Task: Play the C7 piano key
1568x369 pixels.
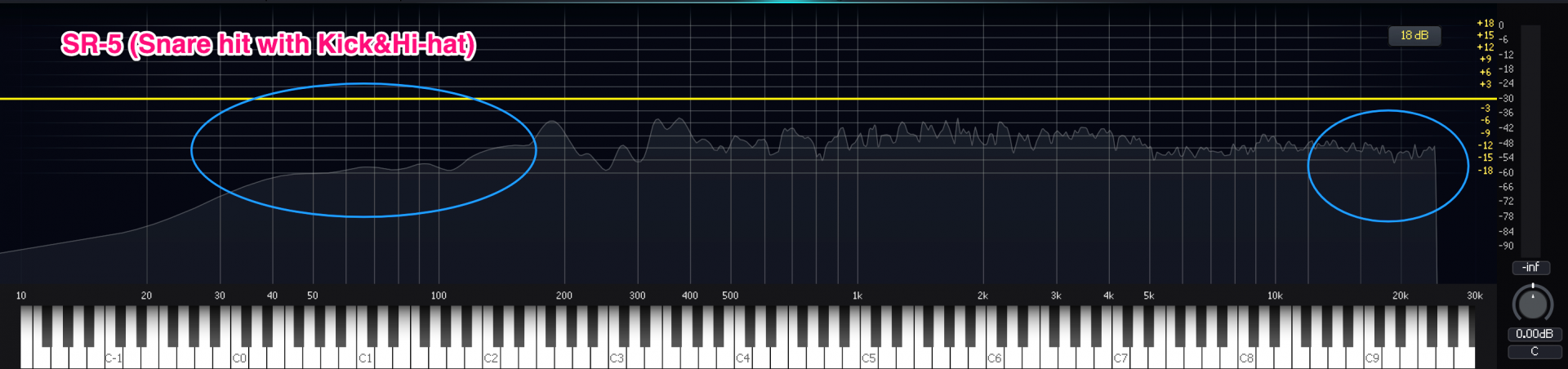Action: pyautogui.click(x=1120, y=358)
